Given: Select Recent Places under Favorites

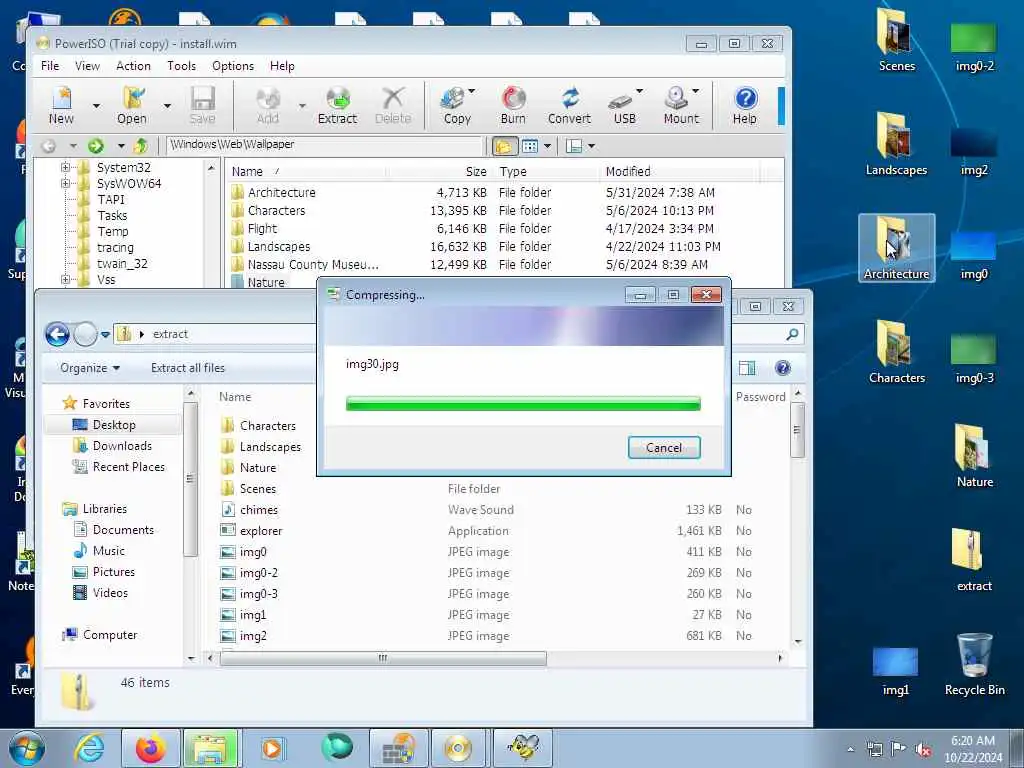Looking at the screenshot, I should tap(129, 467).
